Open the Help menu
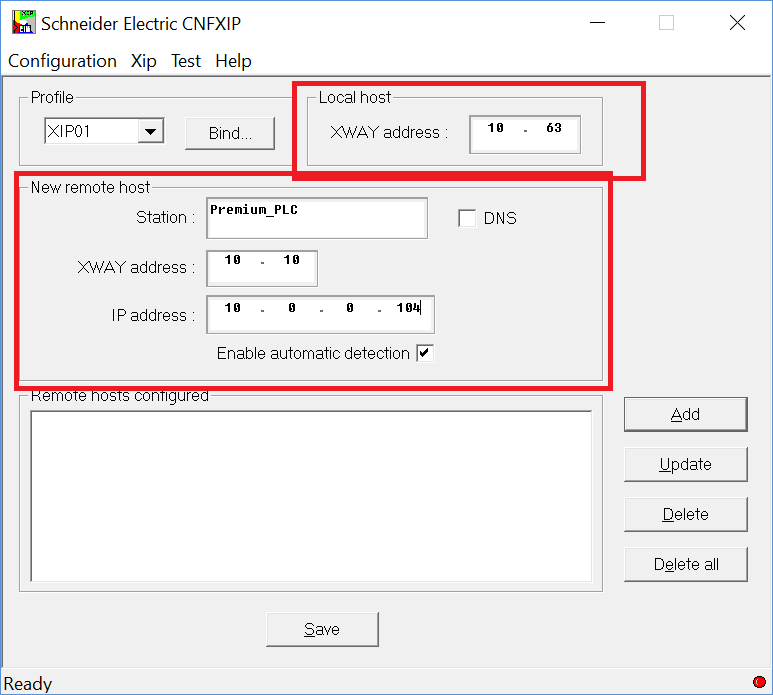The width and height of the screenshot is (773, 695). 233,61
